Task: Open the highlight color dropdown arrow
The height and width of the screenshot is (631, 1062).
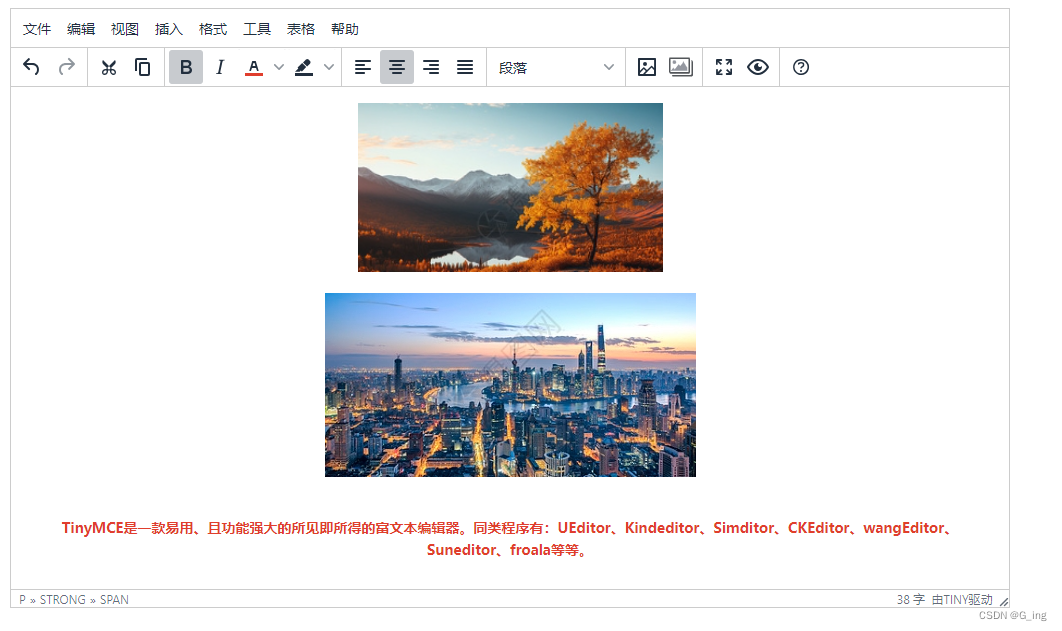Action: click(328, 67)
